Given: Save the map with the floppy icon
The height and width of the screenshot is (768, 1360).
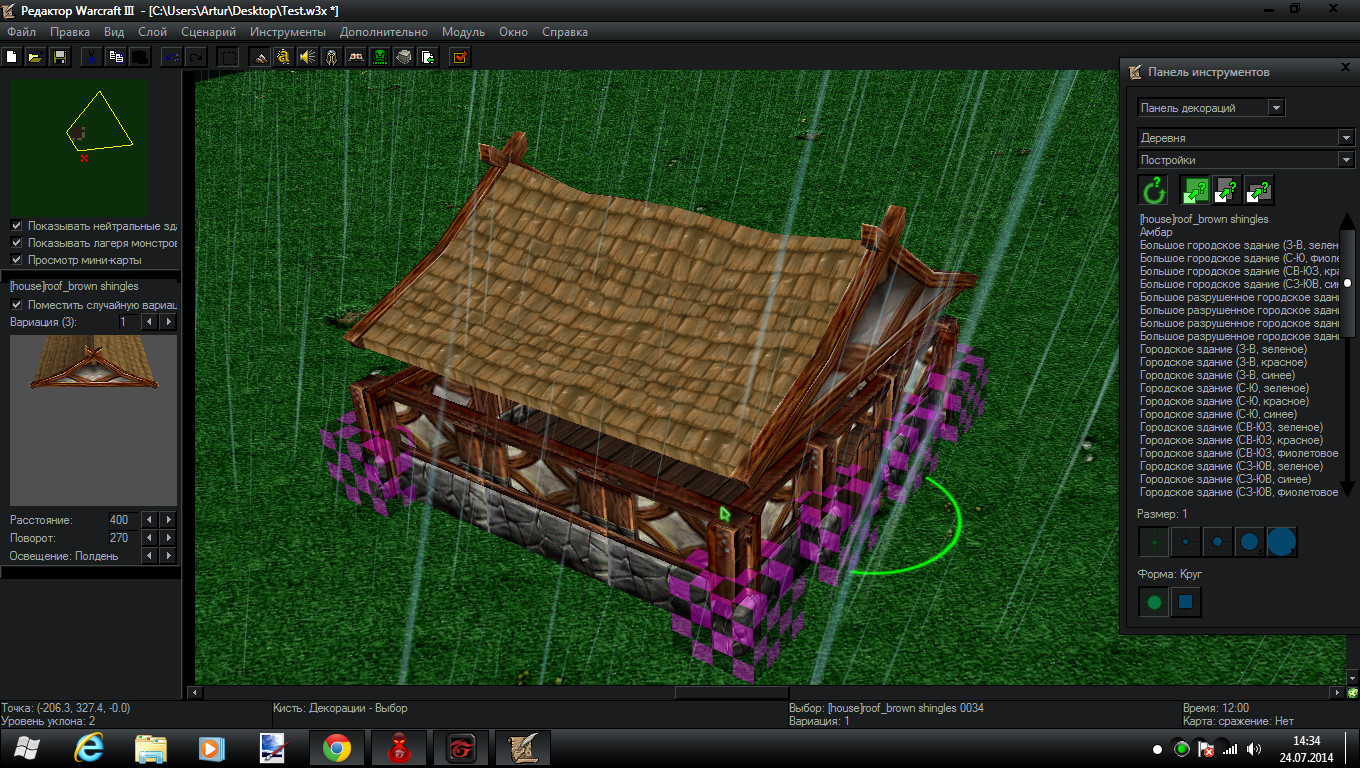Looking at the screenshot, I should pyautogui.click(x=59, y=57).
